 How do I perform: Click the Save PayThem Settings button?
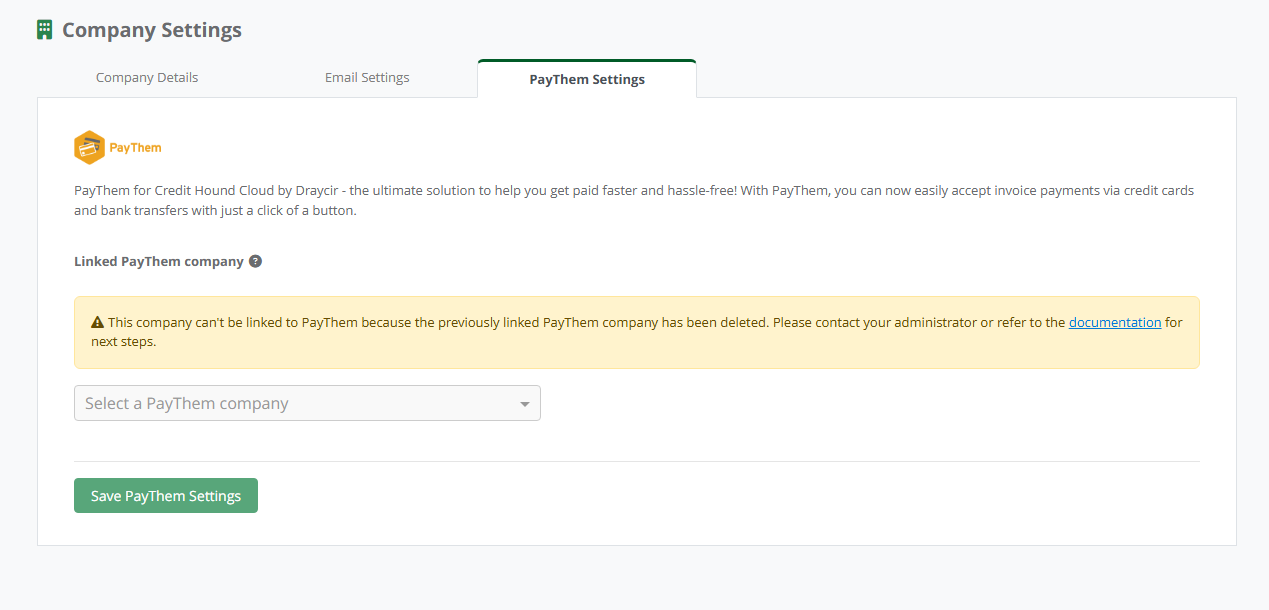click(166, 496)
